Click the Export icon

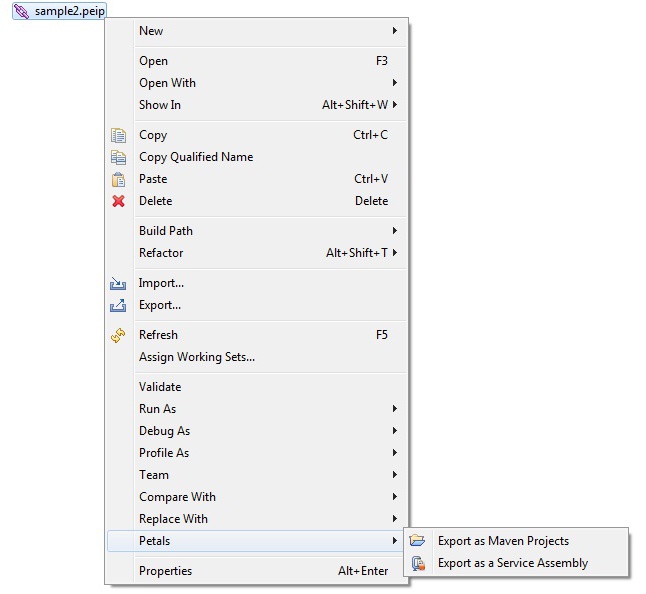(119, 305)
